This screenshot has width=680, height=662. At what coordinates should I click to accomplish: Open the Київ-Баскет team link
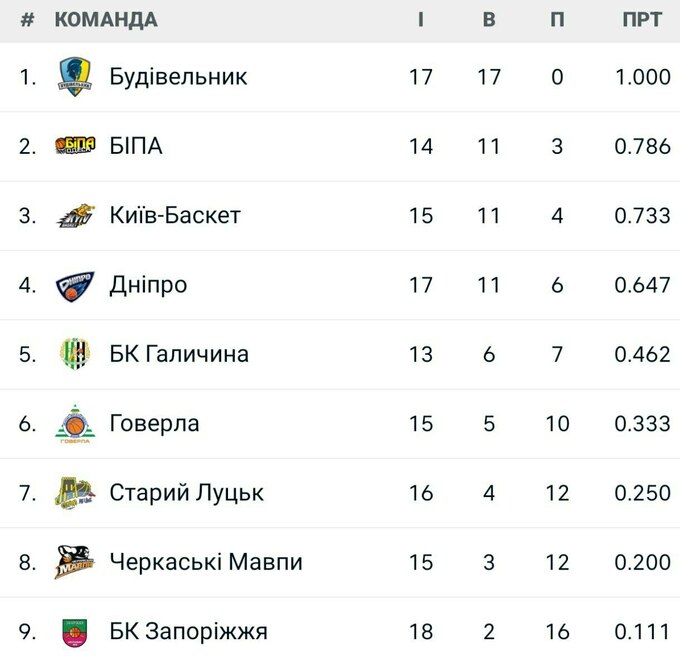pos(175,215)
